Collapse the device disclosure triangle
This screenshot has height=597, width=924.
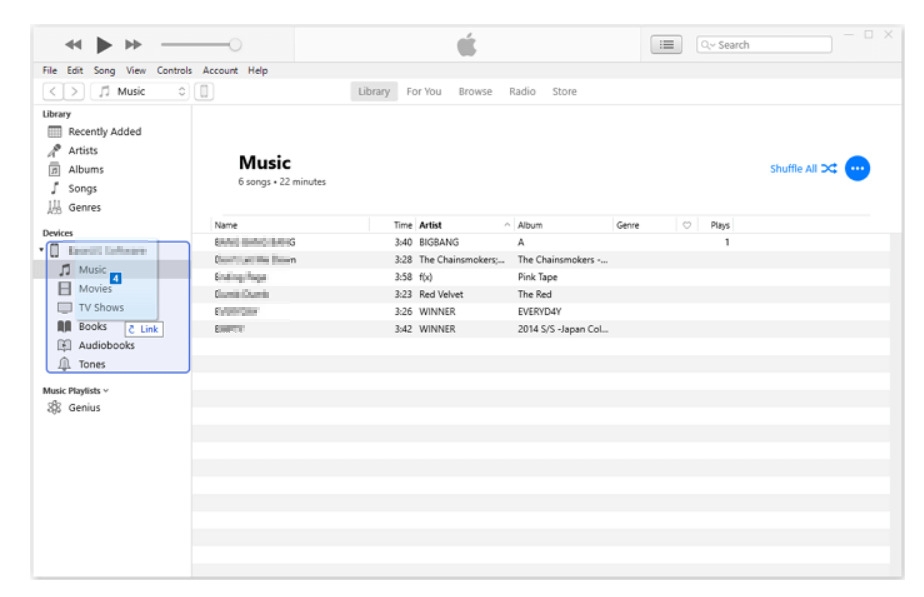tap(41, 250)
